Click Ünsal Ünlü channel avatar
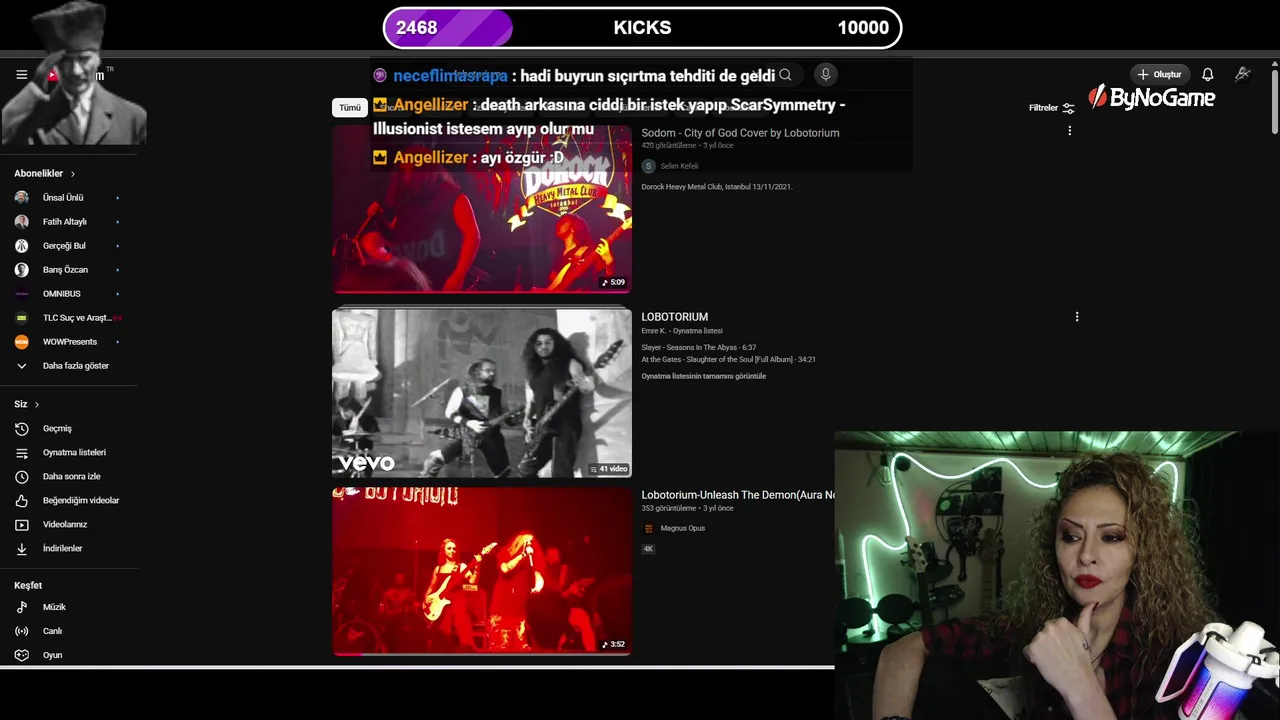The height and width of the screenshot is (720, 1280). click(22, 198)
